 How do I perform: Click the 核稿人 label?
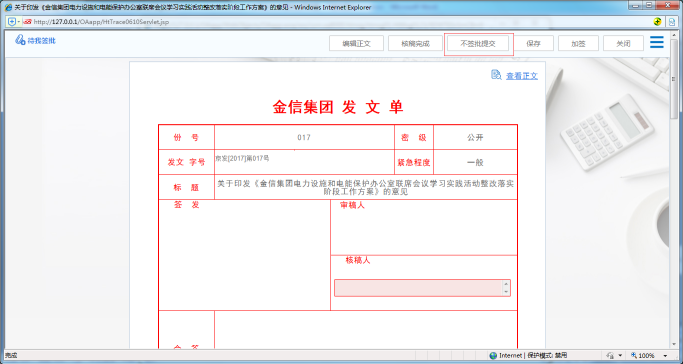click(358, 260)
